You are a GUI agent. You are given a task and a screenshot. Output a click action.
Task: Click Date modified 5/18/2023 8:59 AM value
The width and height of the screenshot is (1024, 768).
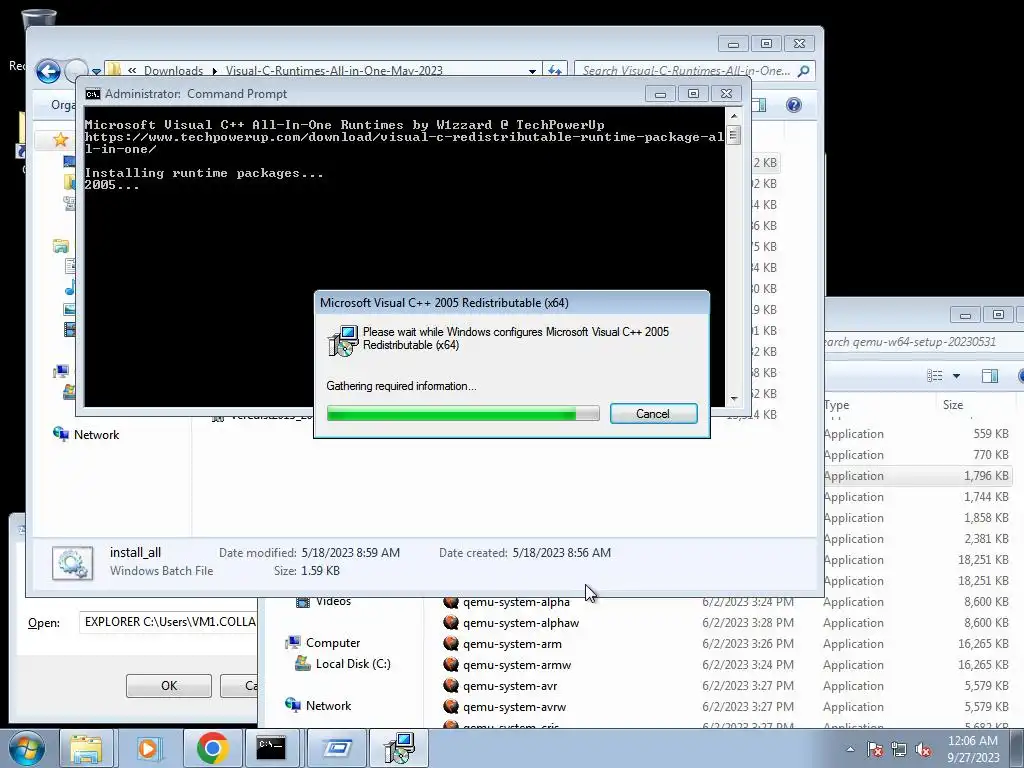click(x=351, y=552)
